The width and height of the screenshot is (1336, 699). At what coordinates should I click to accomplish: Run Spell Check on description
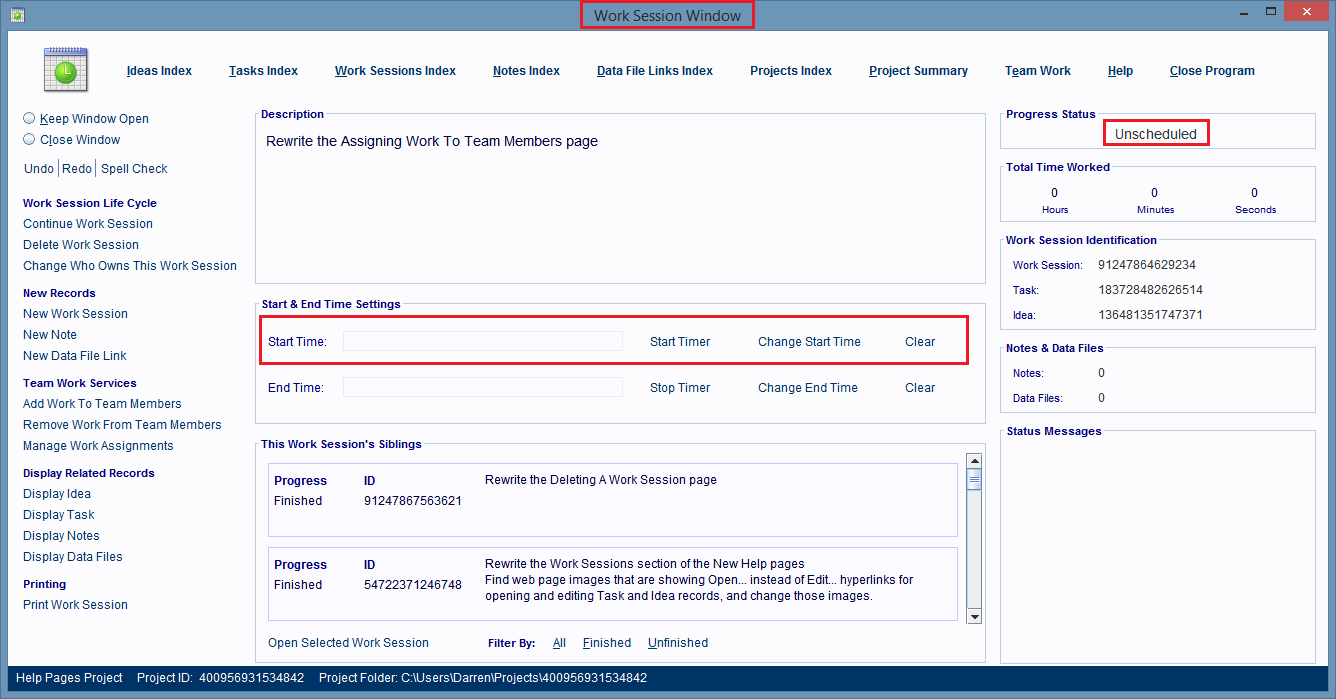[134, 169]
